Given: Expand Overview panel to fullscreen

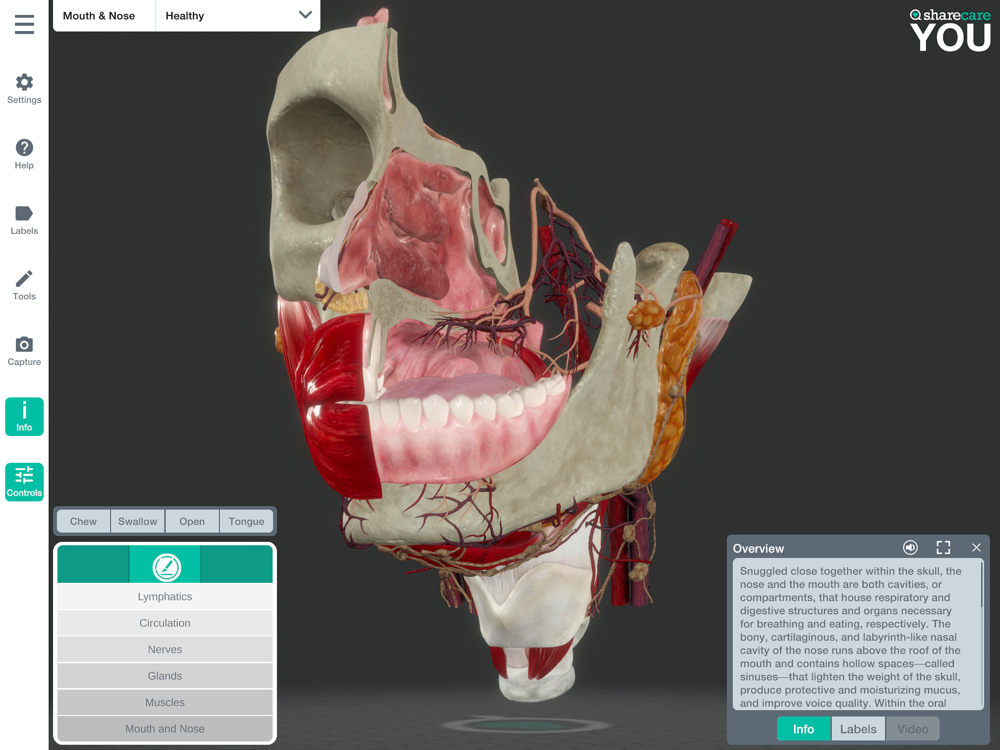Looking at the screenshot, I should 943,548.
